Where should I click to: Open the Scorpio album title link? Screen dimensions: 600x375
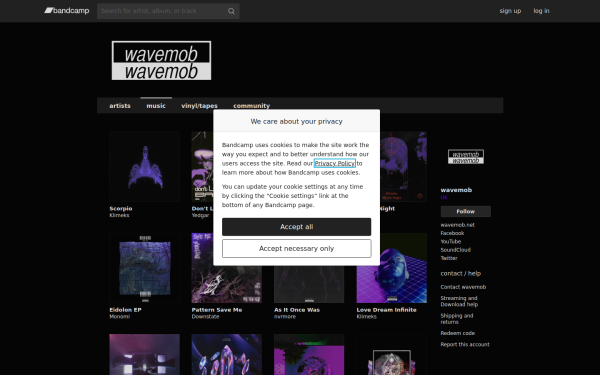click(x=121, y=209)
